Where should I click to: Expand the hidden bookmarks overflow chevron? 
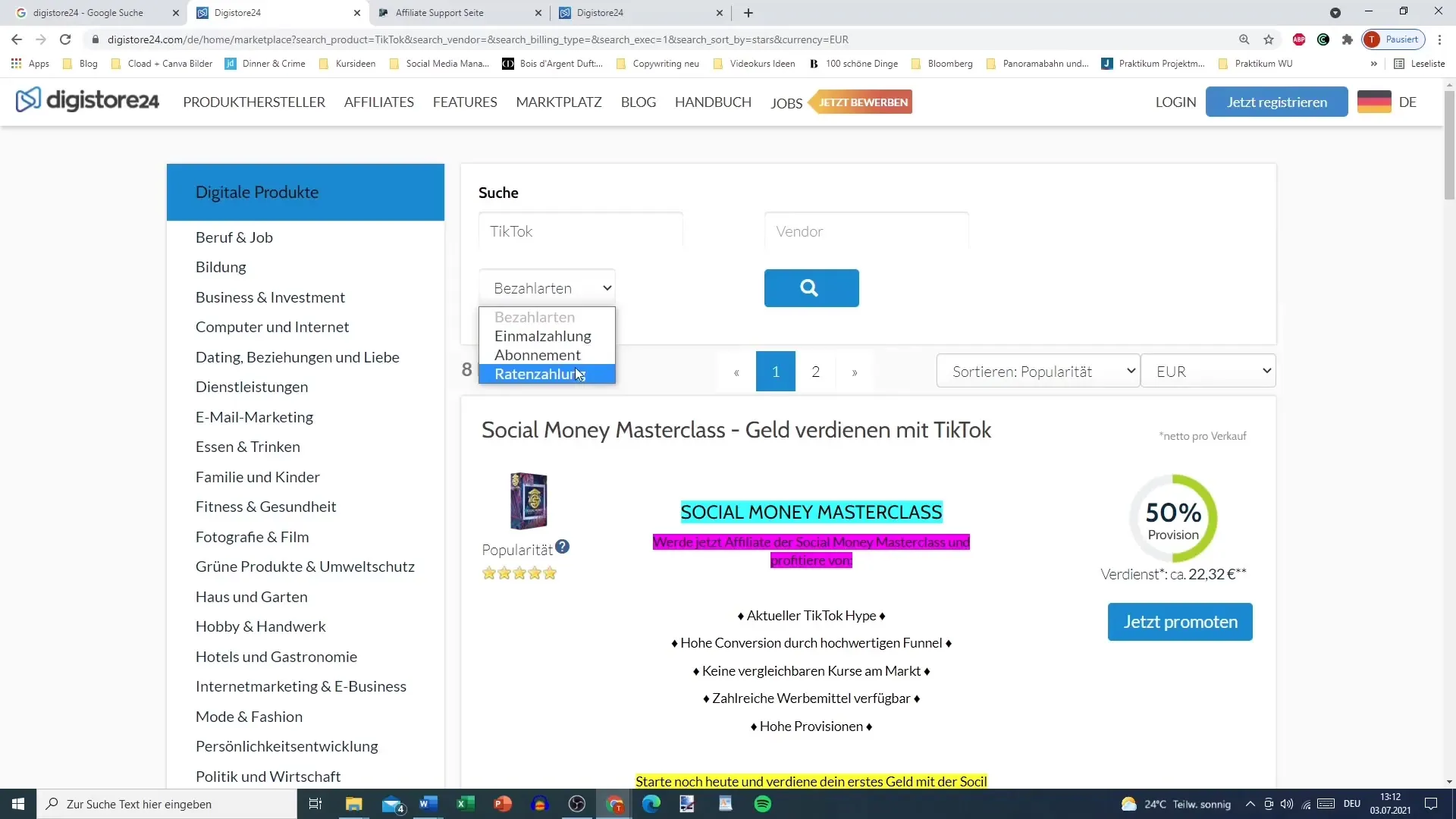1374,64
